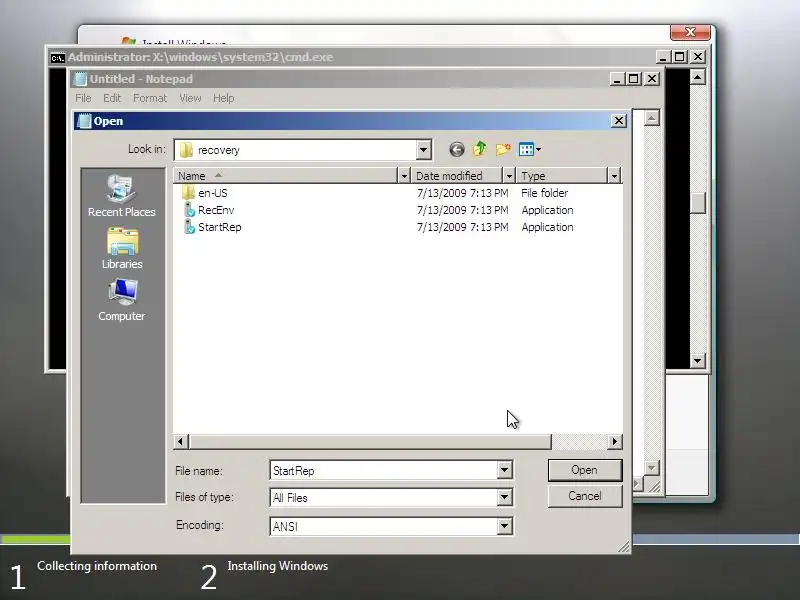Expand the Look in dropdown

coord(423,150)
